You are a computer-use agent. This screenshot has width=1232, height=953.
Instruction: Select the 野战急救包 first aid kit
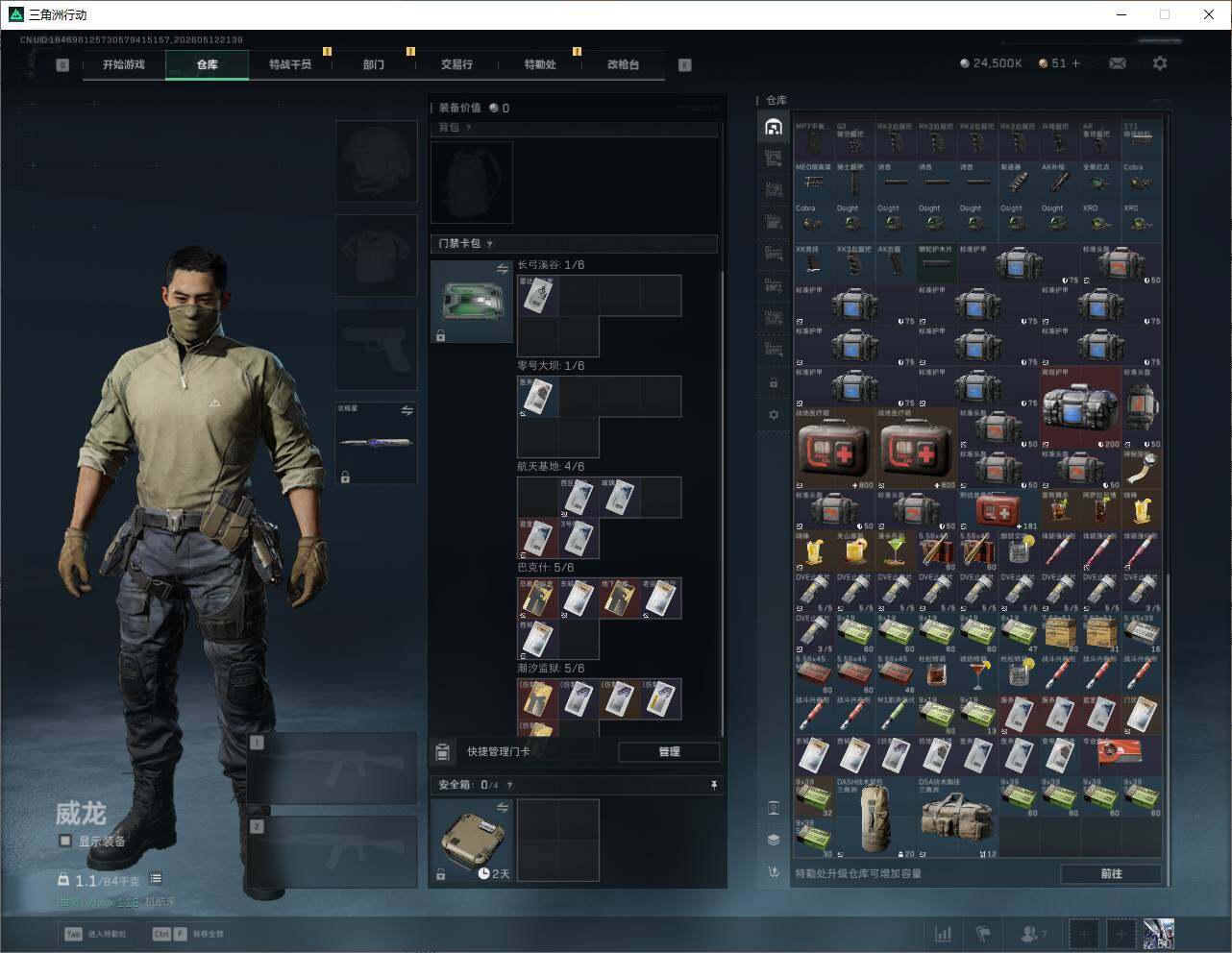(x=998, y=510)
